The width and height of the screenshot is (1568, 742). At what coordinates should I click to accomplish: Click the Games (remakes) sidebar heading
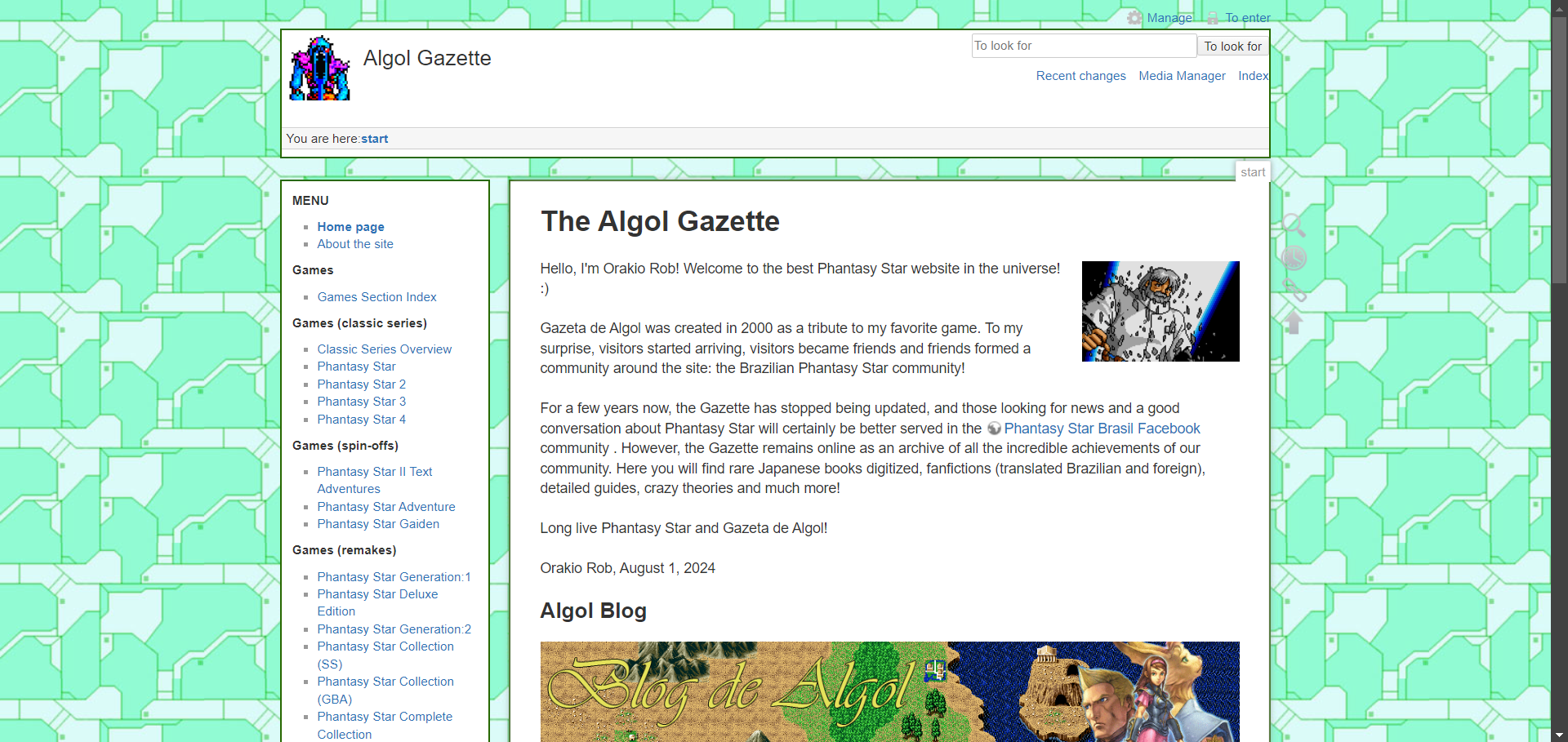(x=344, y=550)
